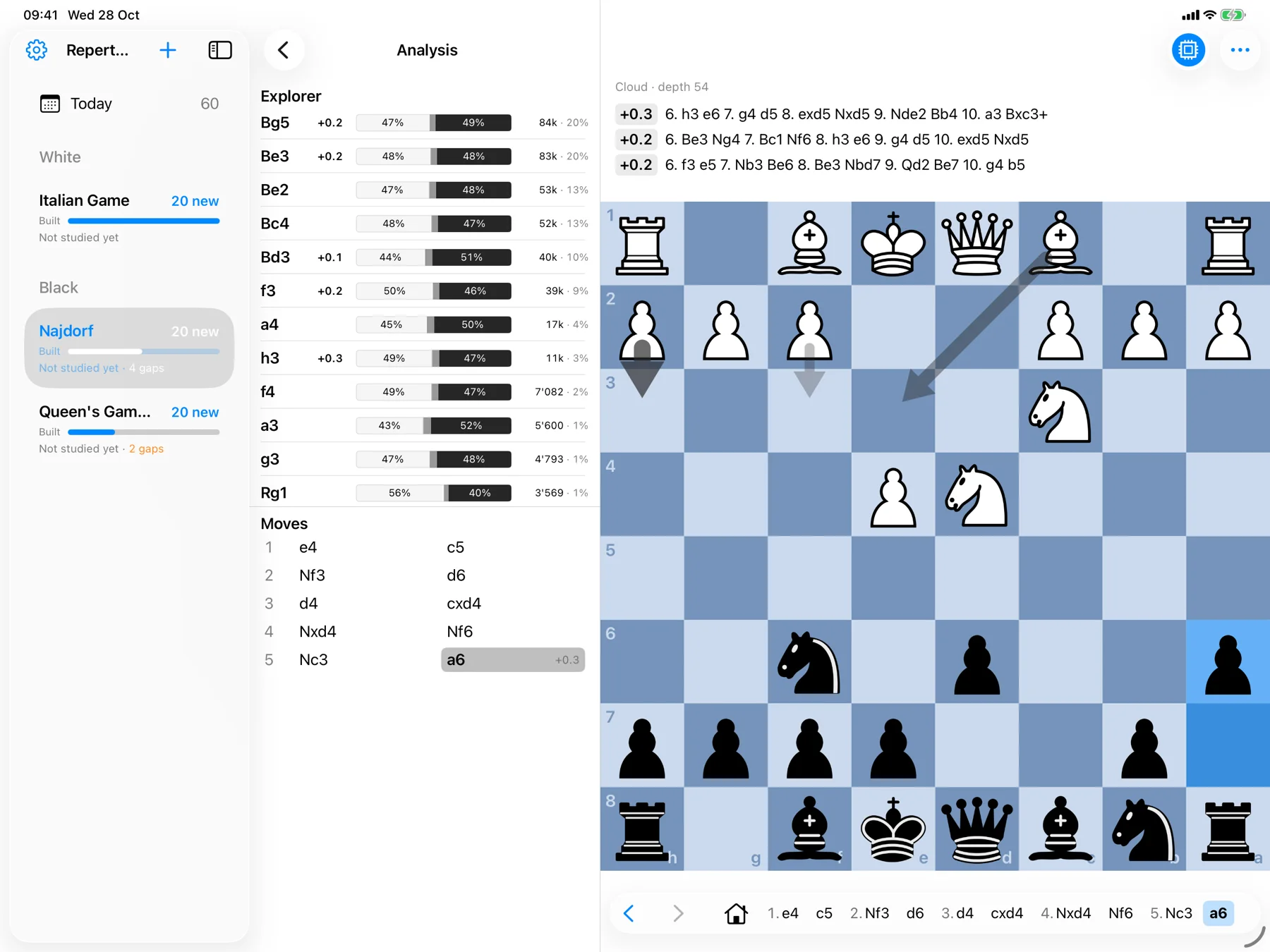1270x952 pixels.
Task: Click the black pawn on a6
Action: pos(1228,663)
